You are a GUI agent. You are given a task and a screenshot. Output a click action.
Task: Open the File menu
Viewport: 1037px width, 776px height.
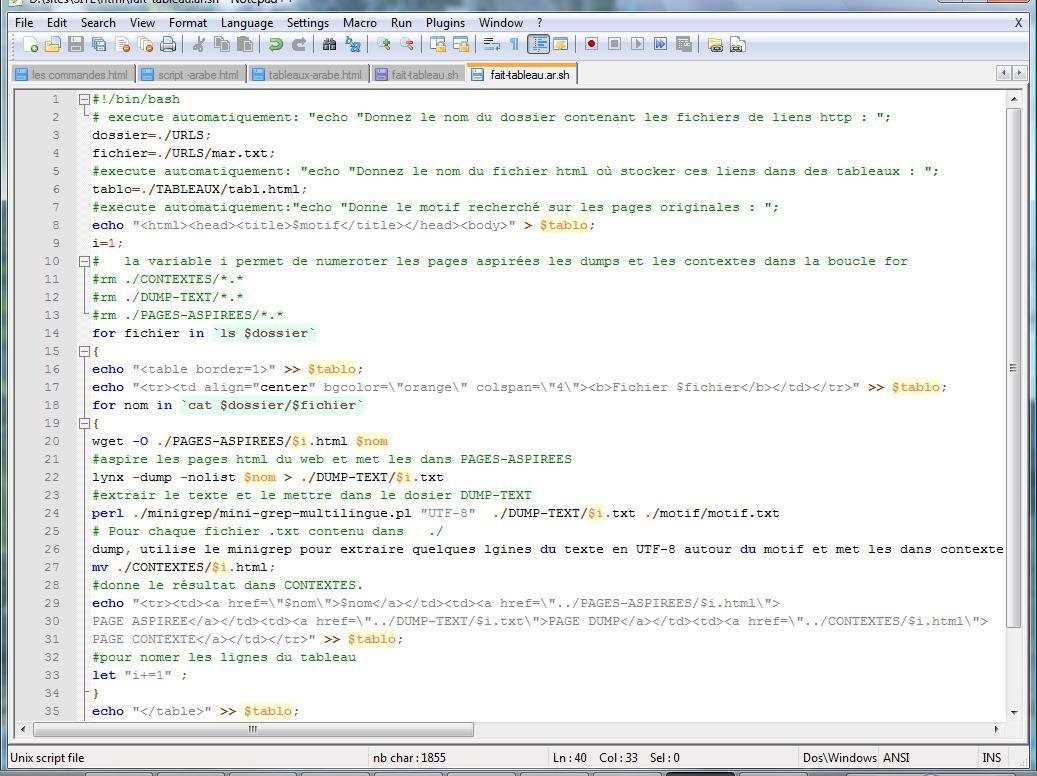[x=24, y=22]
